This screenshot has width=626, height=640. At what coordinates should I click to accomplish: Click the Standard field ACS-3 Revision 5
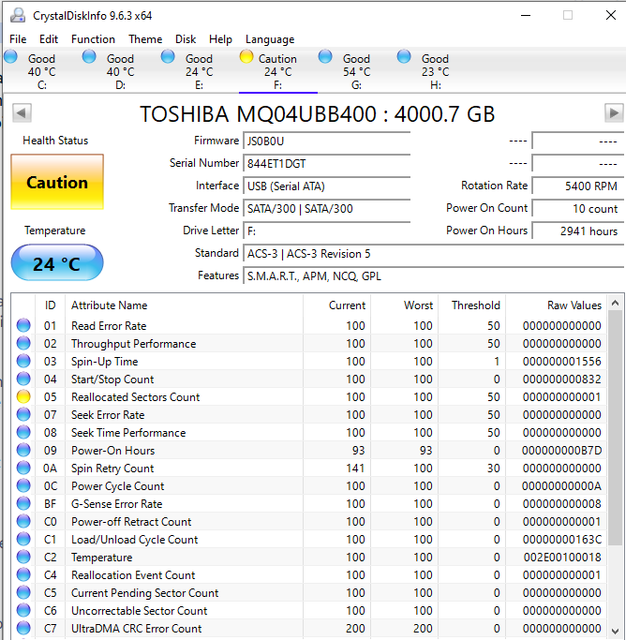point(433,253)
